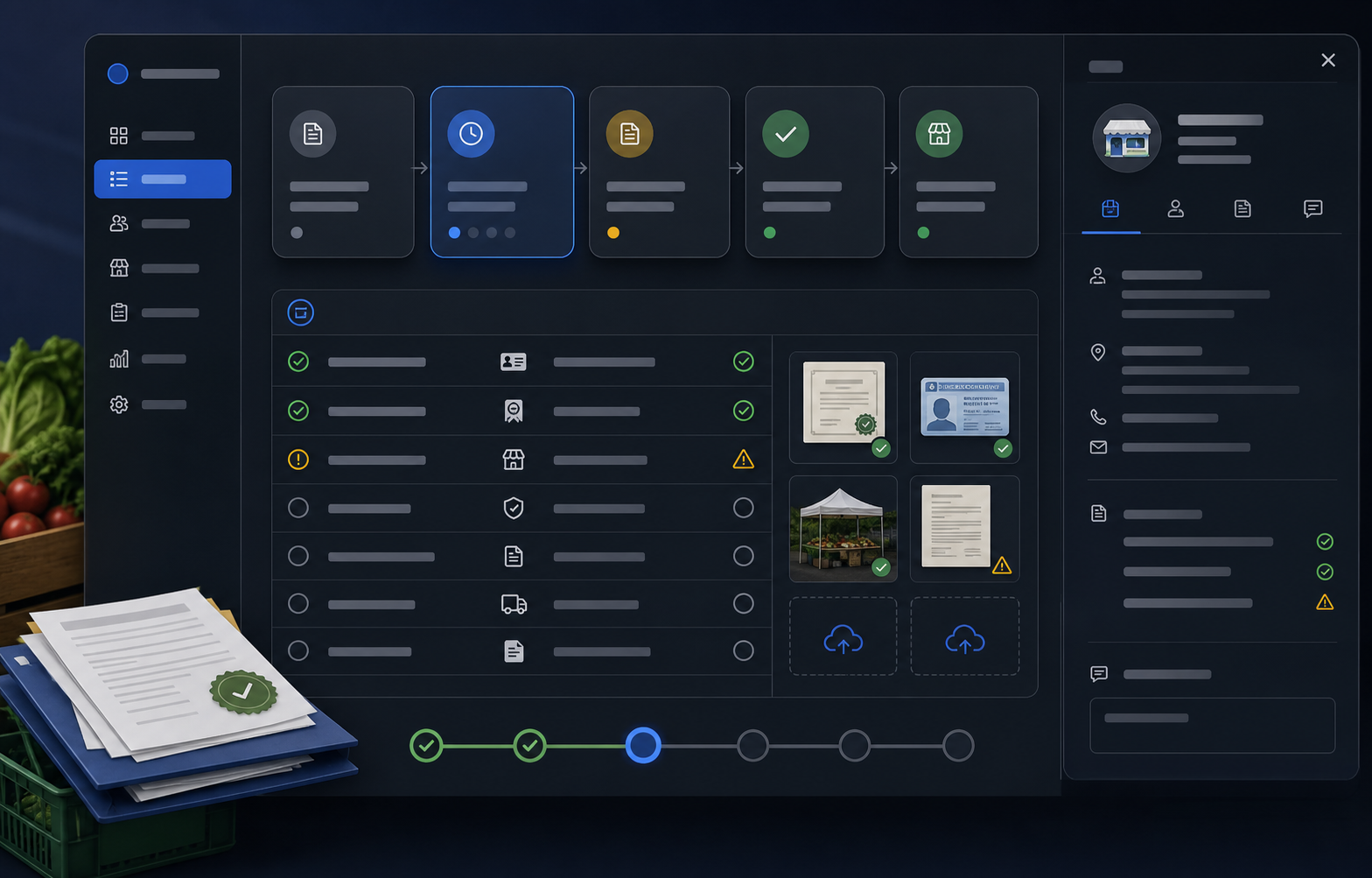The width and height of the screenshot is (1372, 878).
Task: Click the left cloud upload dropzone
Action: (843, 636)
